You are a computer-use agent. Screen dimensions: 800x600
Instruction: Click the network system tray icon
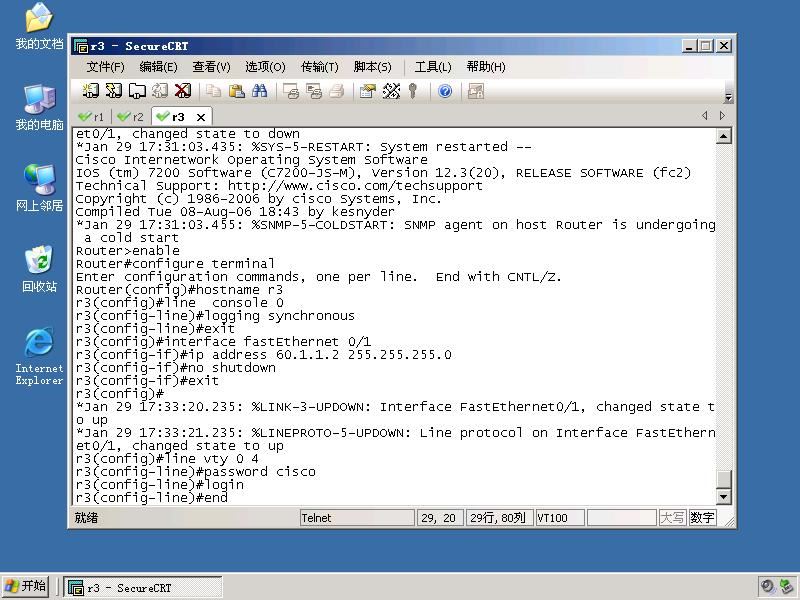tap(786, 586)
